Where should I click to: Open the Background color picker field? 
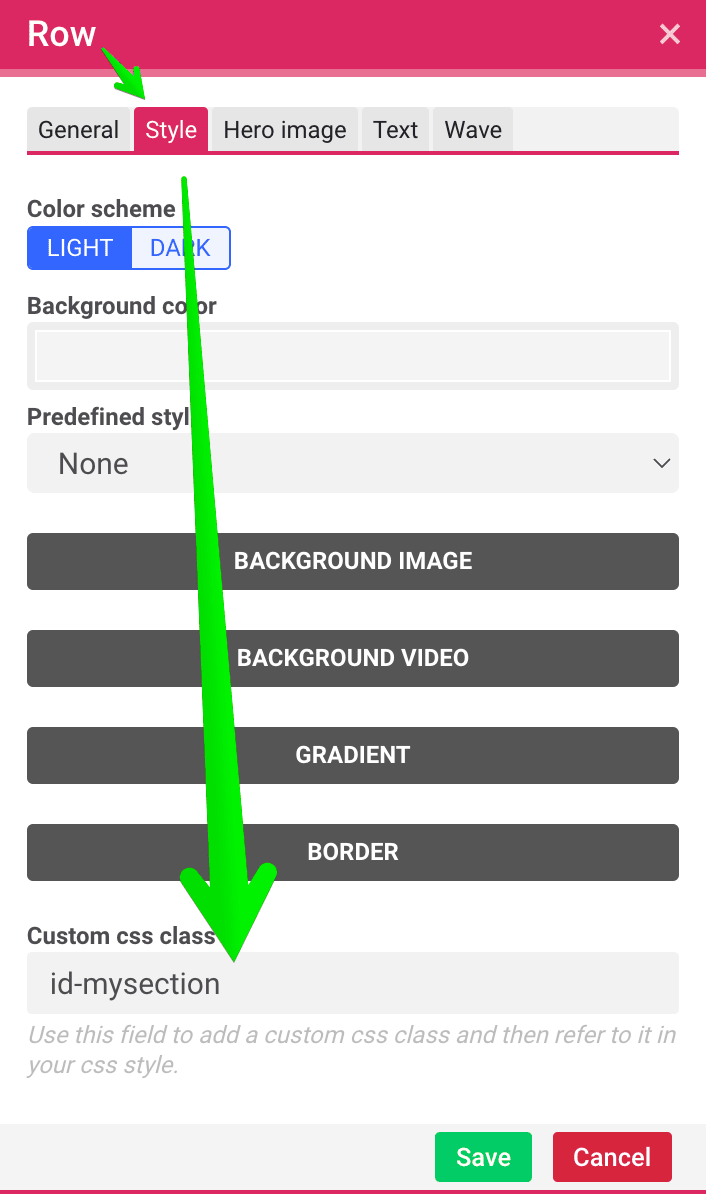point(353,356)
